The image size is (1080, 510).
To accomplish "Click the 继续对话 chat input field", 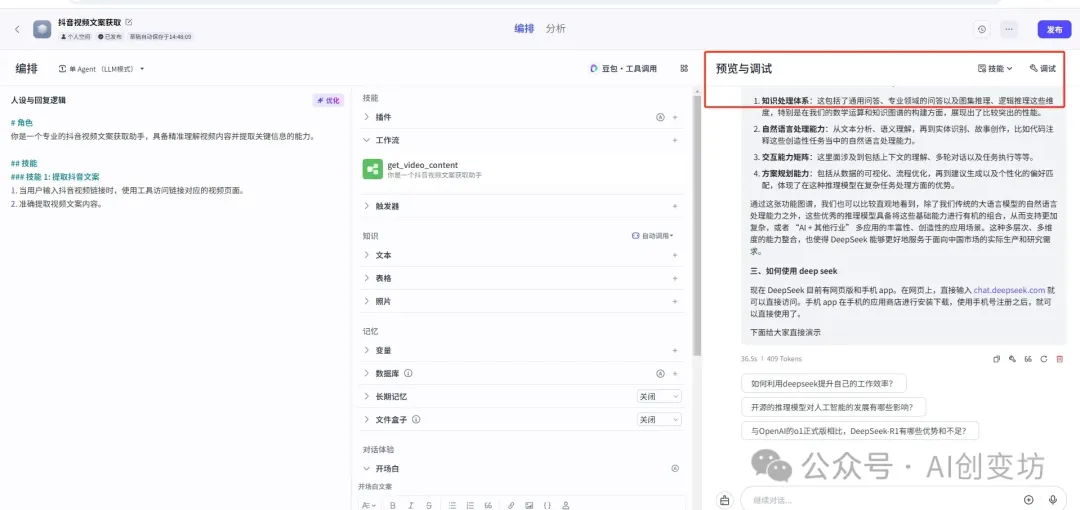I will [x=882, y=500].
